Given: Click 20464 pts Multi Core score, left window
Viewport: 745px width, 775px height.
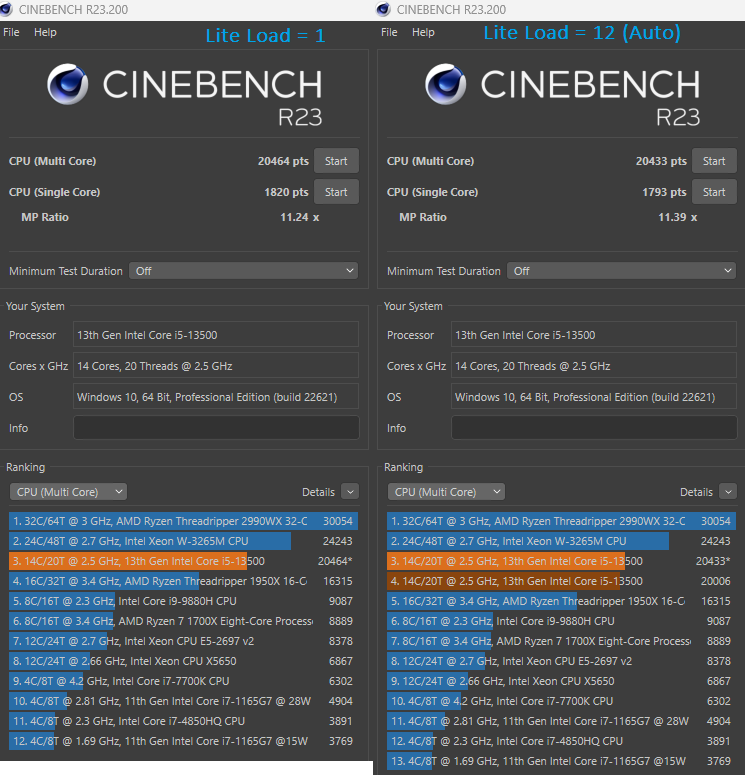Looking at the screenshot, I should pos(283,161).
